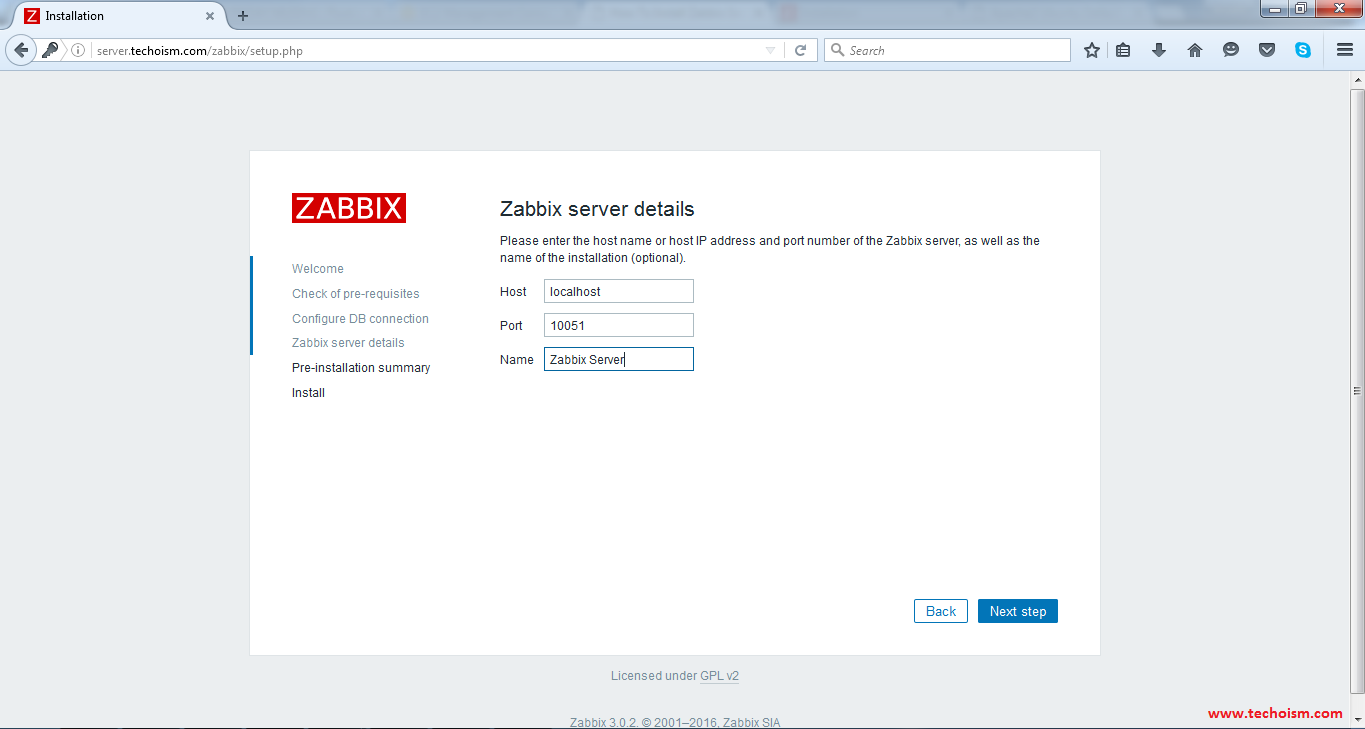
Task: Select Install step in sidebar
Action: tap(308, 393)
